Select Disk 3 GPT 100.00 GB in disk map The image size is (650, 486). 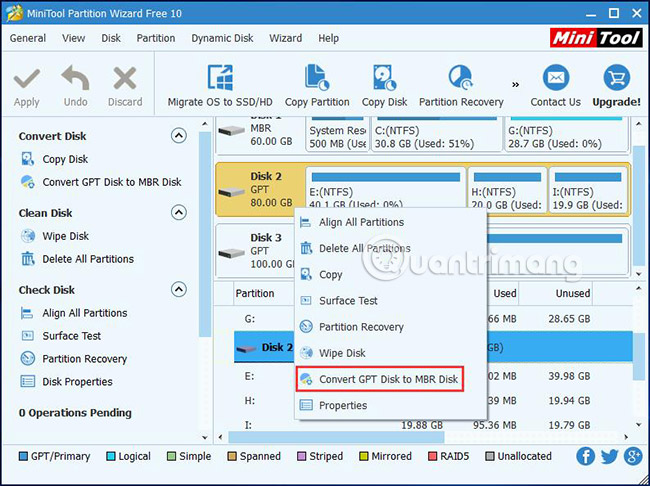(255, 250)
